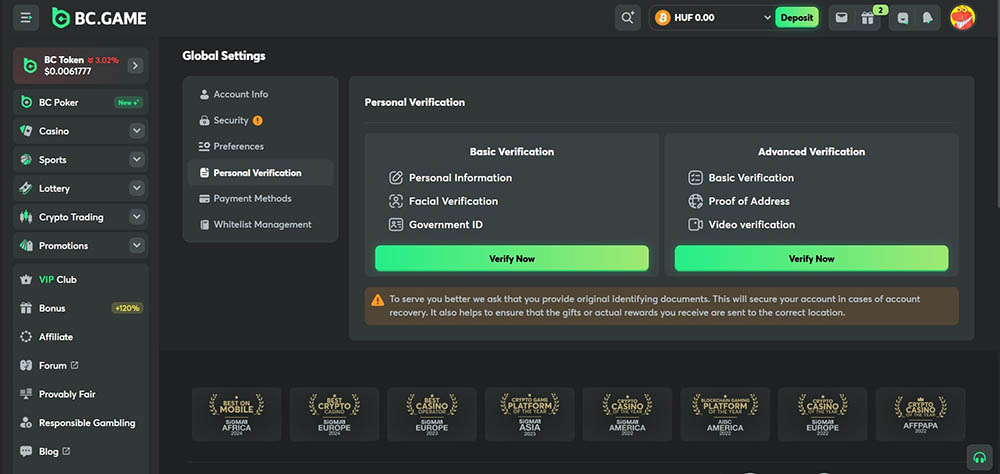Viewport: 1000px width, 474px height.
Task: Go to Whitelist Management tab
Action: click(x=262, y=225)
